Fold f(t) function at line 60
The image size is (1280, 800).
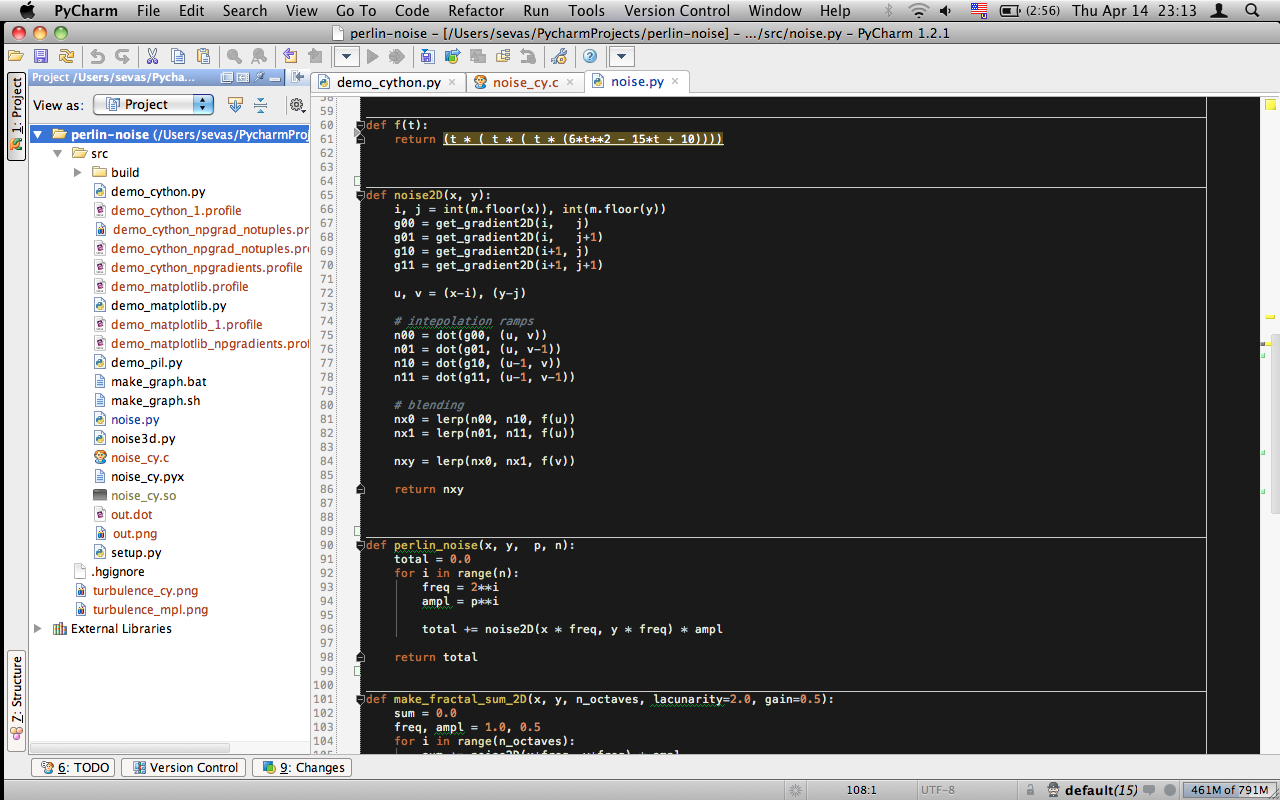click(x=359, y=125)
